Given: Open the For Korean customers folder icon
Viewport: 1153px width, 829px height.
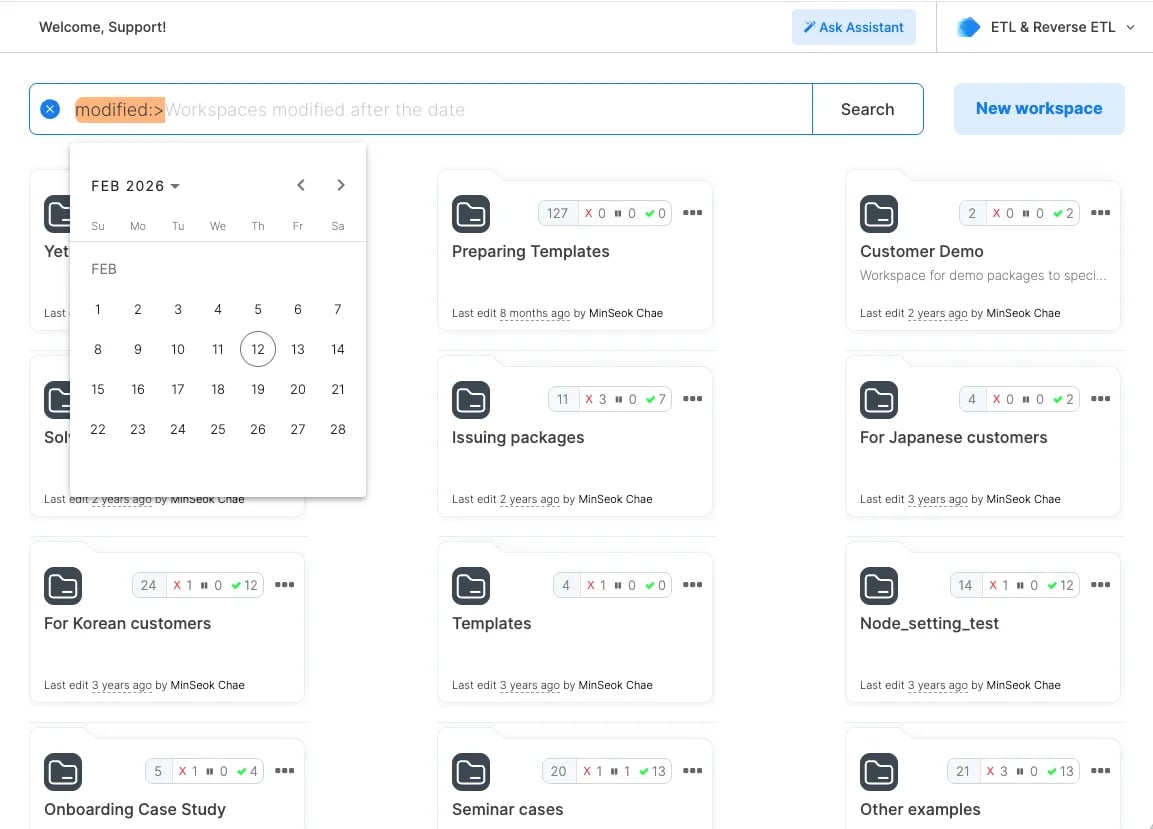Looking at the screenshot, I should coord(63,586).
